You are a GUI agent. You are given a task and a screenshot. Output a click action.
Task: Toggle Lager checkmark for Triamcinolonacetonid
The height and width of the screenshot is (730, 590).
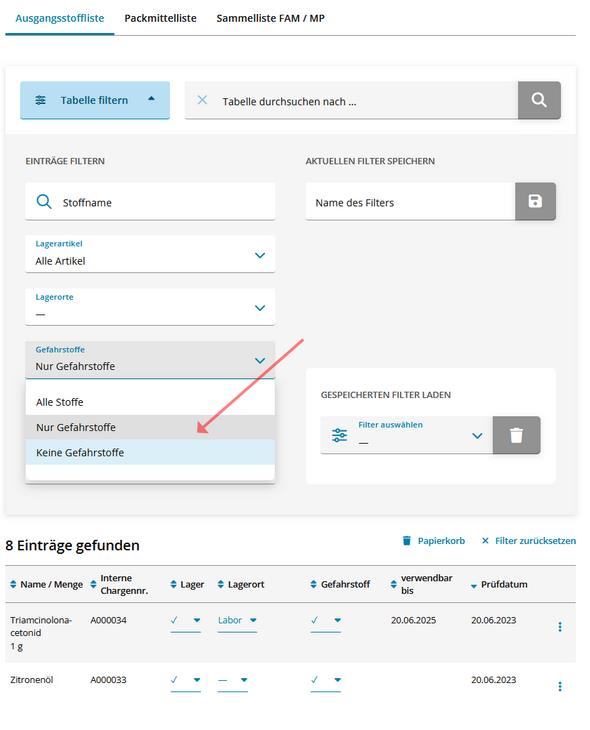tap(185, 621)
